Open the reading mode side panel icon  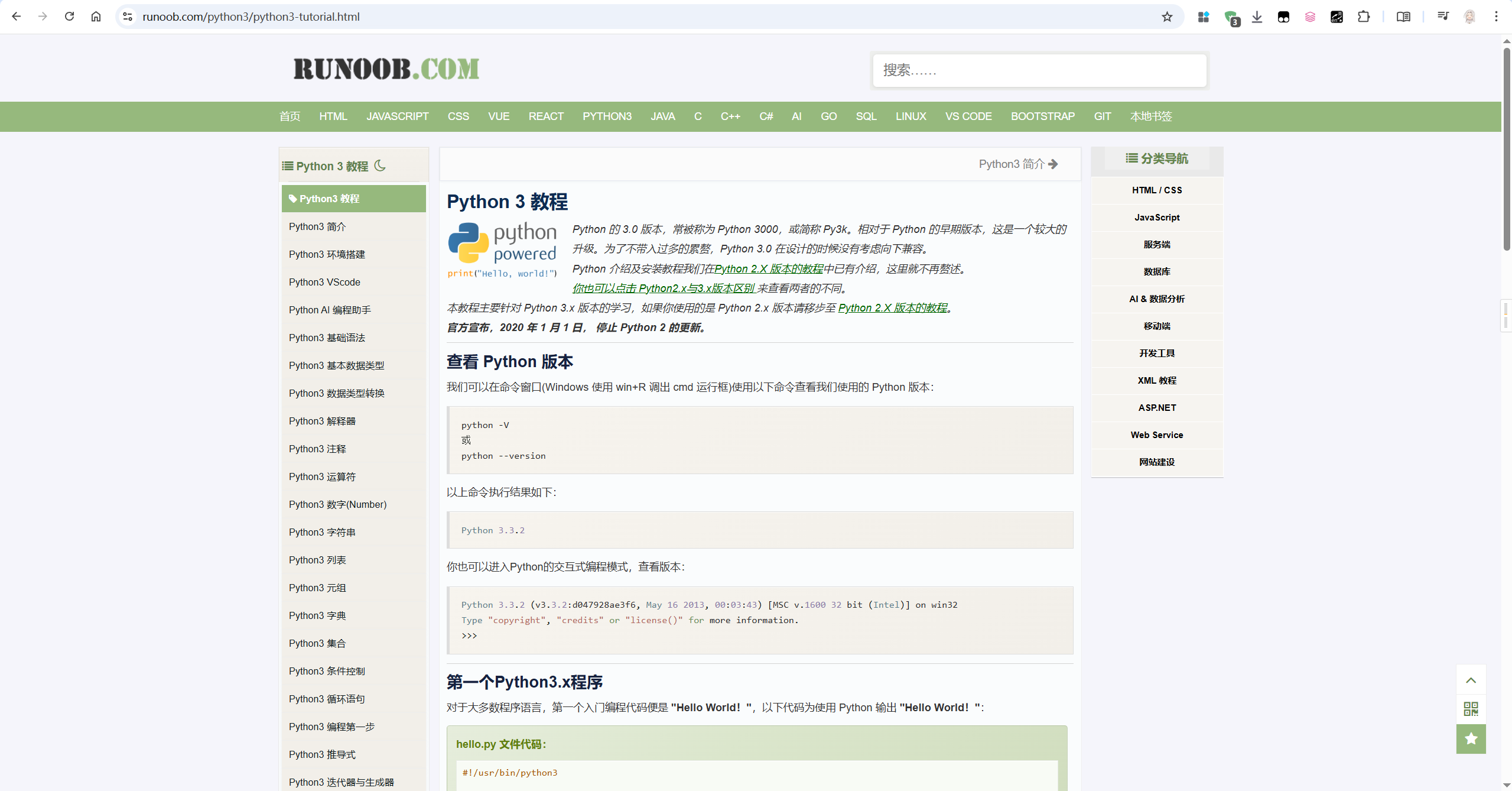coord(1403,17)
